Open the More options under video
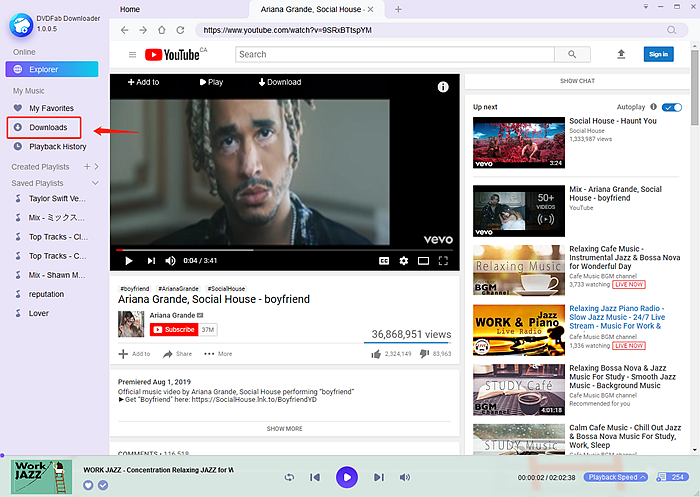Image resolution: width=700 pixels, height=497 pixels. pos(218,354)
